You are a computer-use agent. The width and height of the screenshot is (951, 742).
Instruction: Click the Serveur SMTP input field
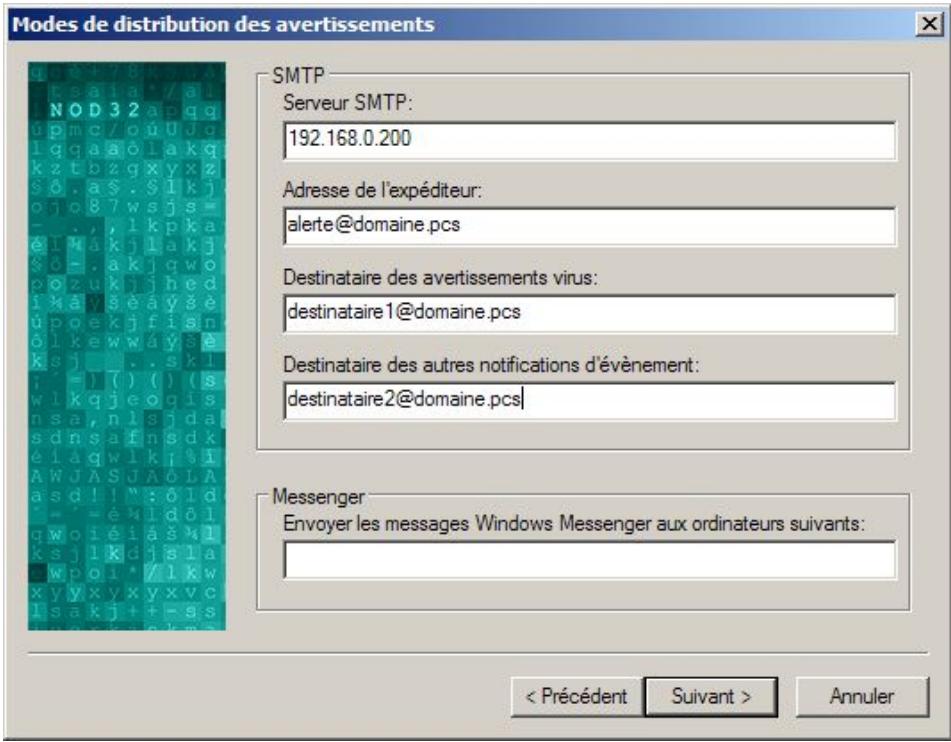pyautogui.click(x=590, y=141)
